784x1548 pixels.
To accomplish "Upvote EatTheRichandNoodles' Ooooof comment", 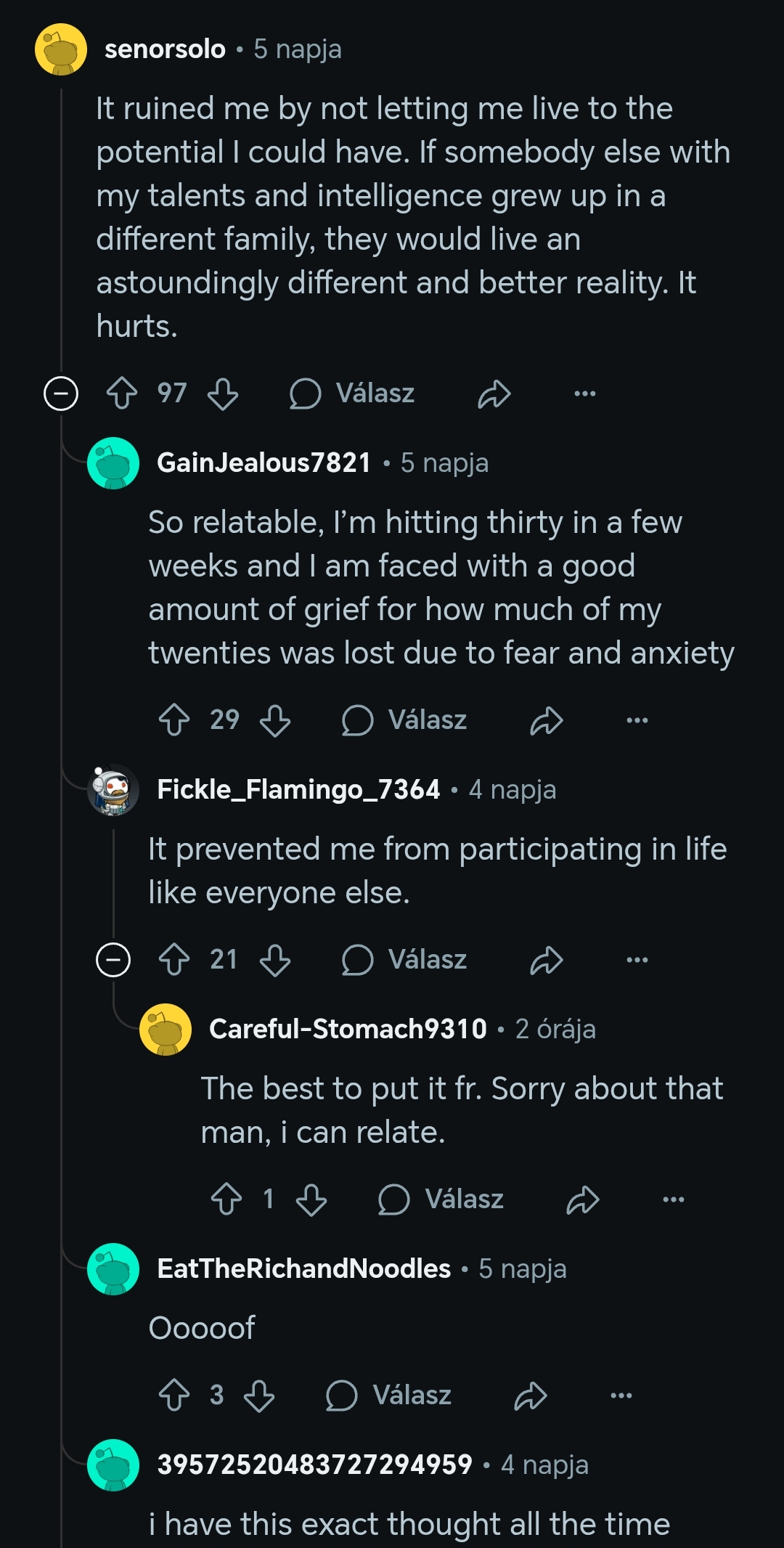I will click(x=174, y=1396).
